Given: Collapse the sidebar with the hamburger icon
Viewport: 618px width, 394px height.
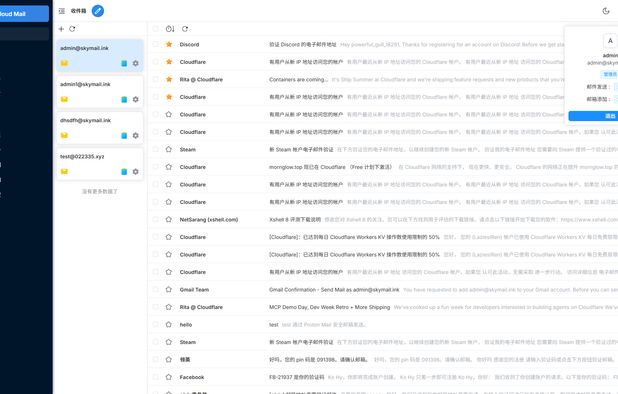Looking at the screenshot, I should click(x=61, y=11).
